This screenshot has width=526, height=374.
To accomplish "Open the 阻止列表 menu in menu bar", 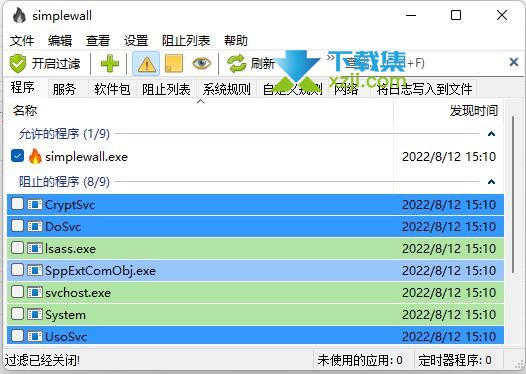I will coord(186,41).
